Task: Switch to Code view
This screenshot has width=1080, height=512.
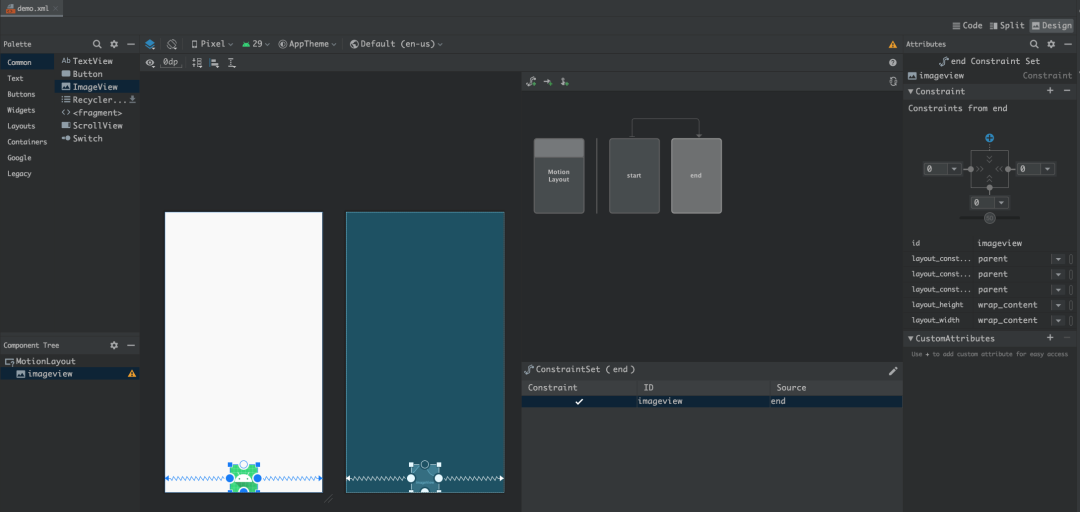Action: point(966,26)
